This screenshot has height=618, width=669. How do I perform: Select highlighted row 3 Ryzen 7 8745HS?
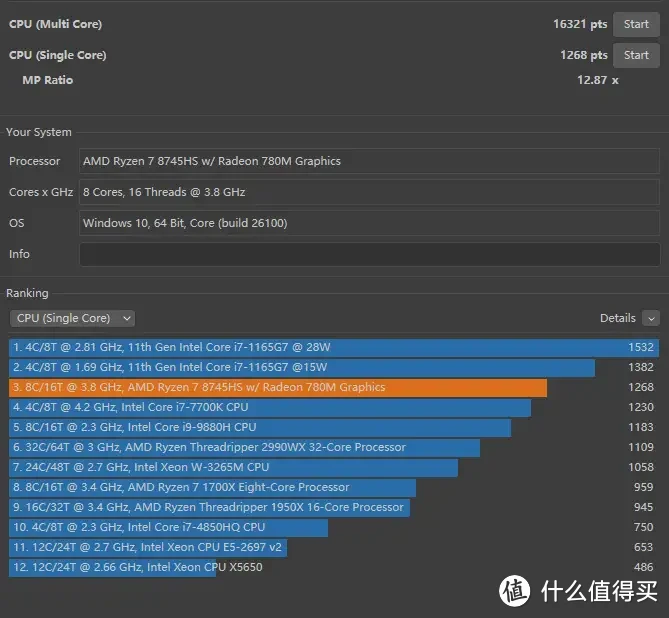pos(334,388)
